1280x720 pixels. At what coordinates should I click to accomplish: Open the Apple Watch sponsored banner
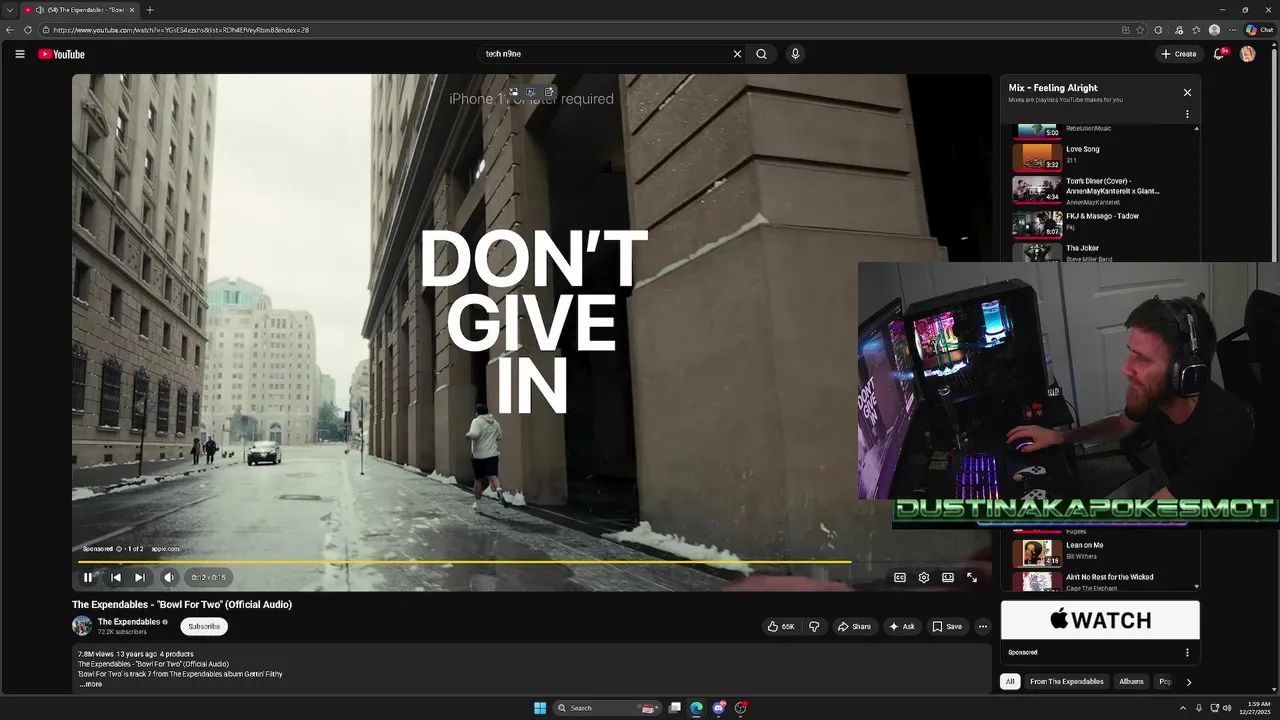click(x=1100, y=620)
